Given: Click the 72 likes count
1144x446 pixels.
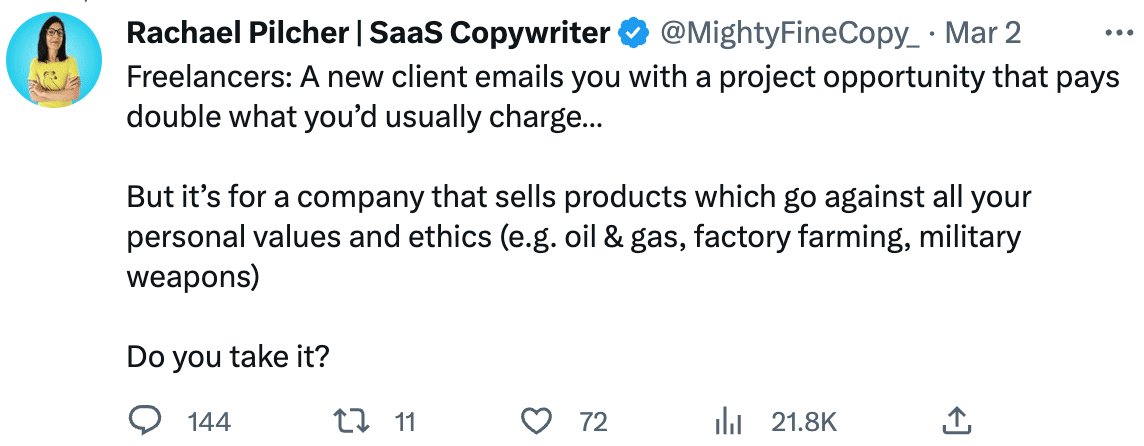Looking at the screenshot, I should coord(593,422).
